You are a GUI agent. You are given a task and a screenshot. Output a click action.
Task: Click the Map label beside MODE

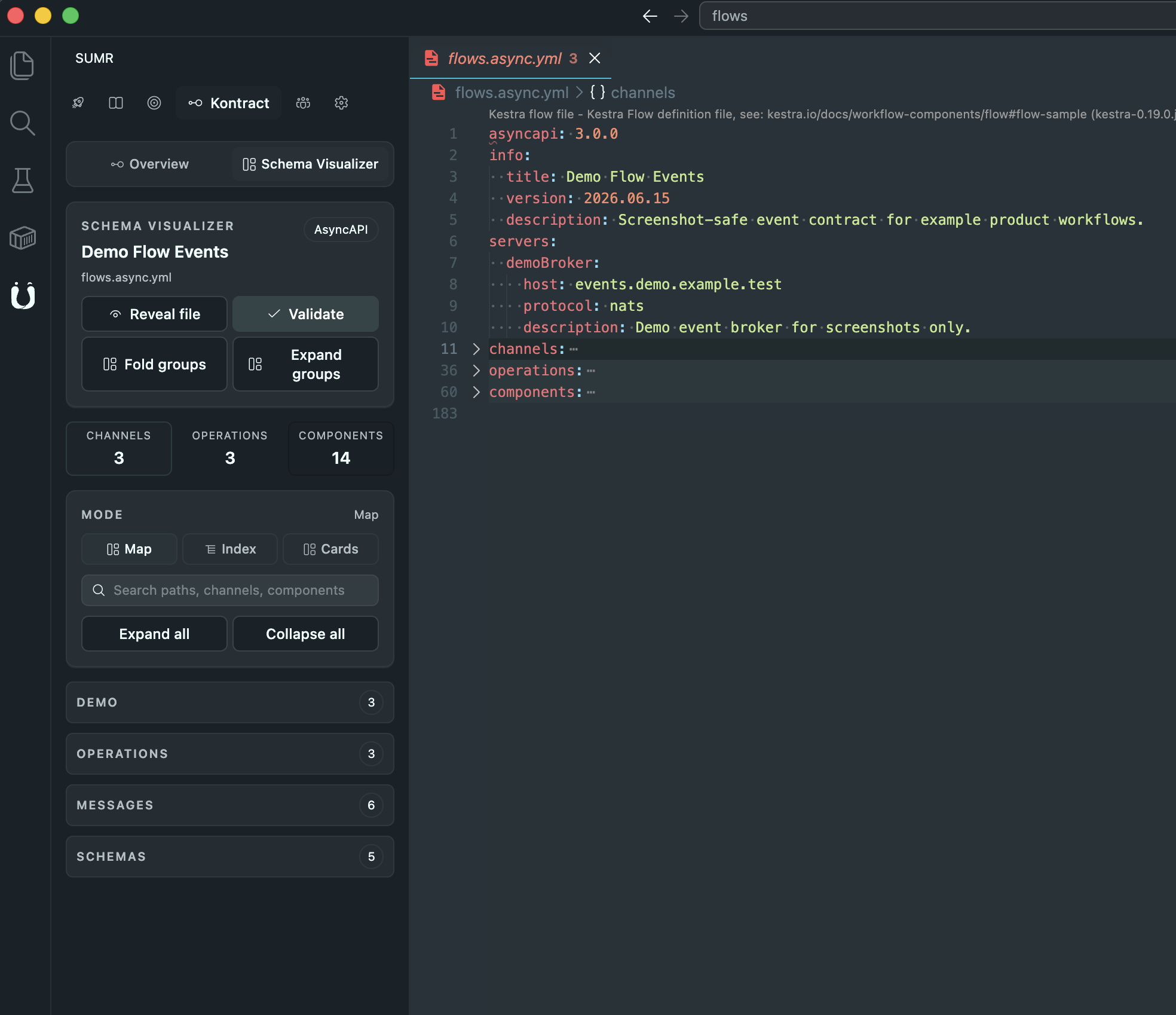click(366, 515)
